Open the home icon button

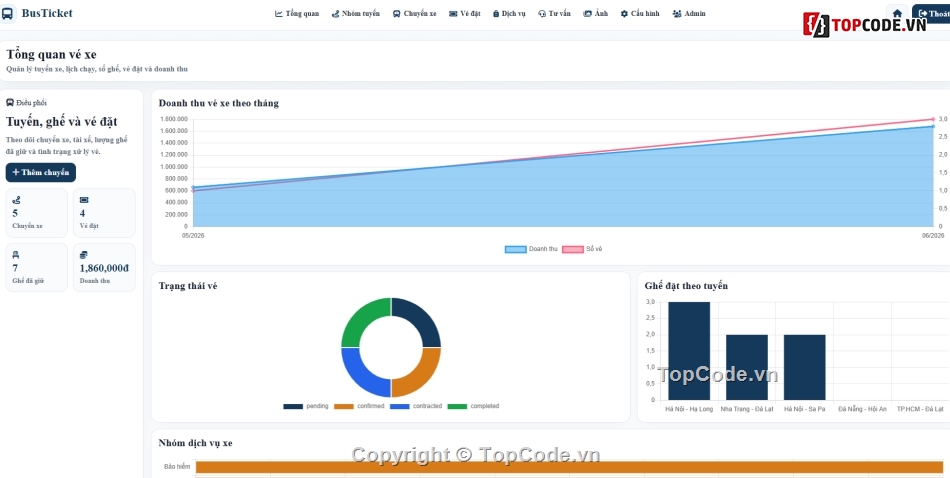tap(897, 13)
